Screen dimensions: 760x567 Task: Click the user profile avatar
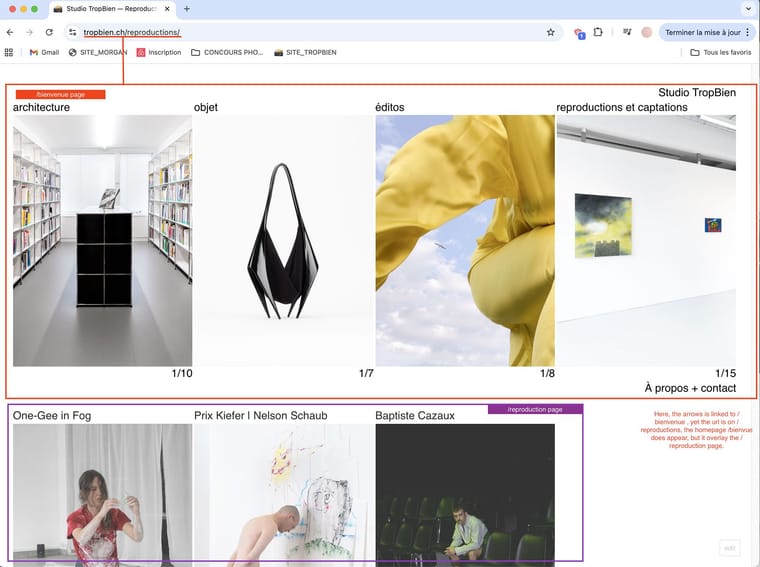point(647,32)
